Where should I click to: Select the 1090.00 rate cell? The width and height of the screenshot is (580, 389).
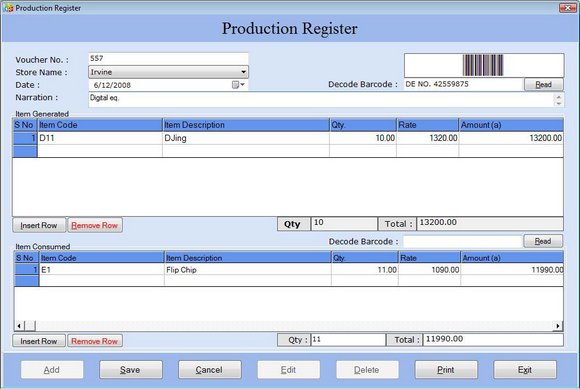click(429, 270)
